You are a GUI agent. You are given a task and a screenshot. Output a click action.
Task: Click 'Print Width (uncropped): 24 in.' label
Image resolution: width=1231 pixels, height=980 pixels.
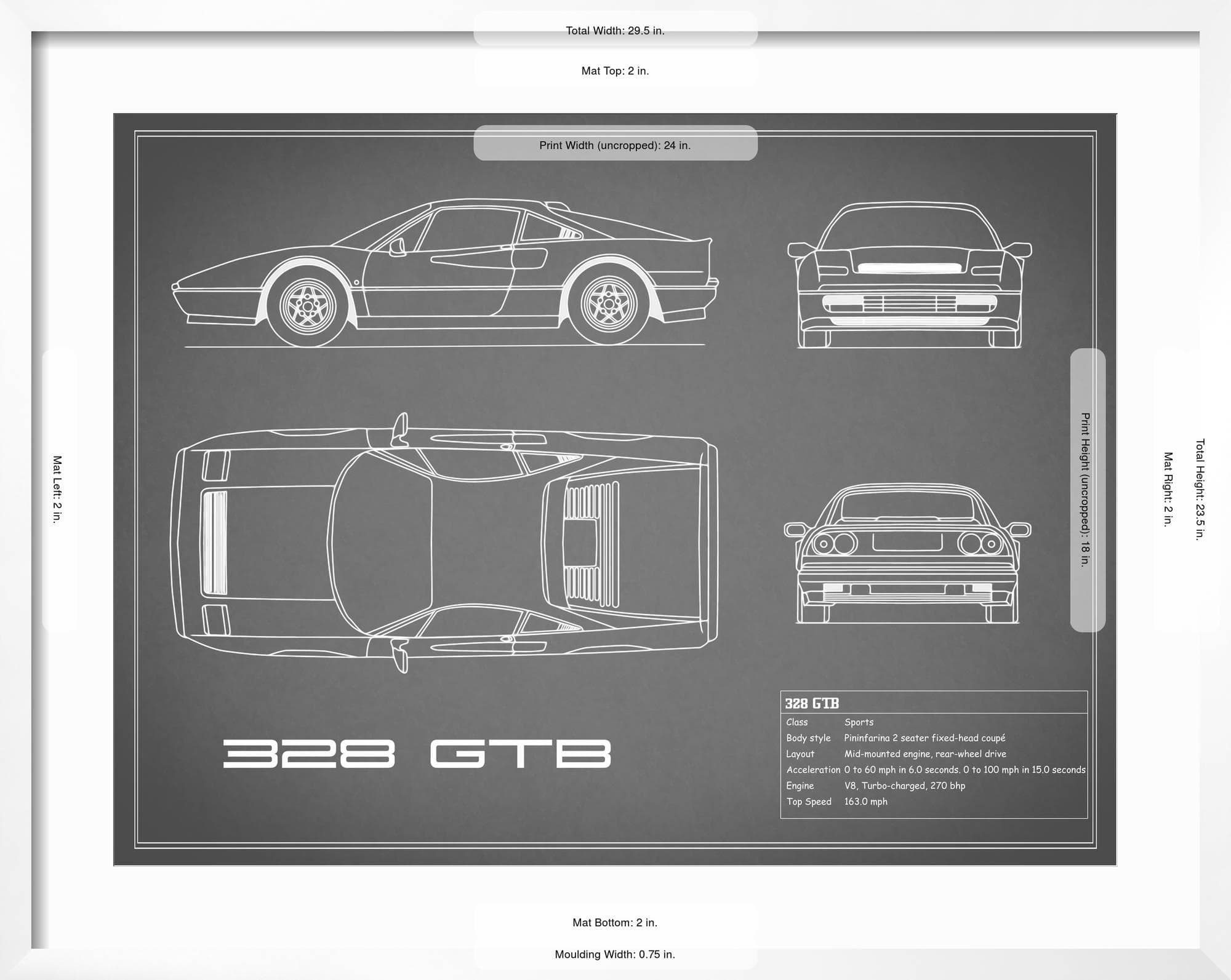coord(615,145)
